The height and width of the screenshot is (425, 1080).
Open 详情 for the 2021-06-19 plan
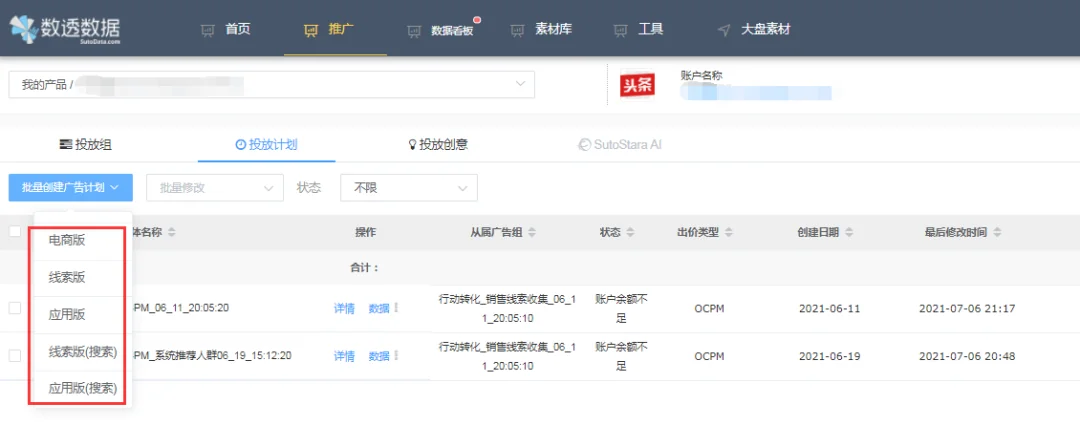(x=344, y=356)
